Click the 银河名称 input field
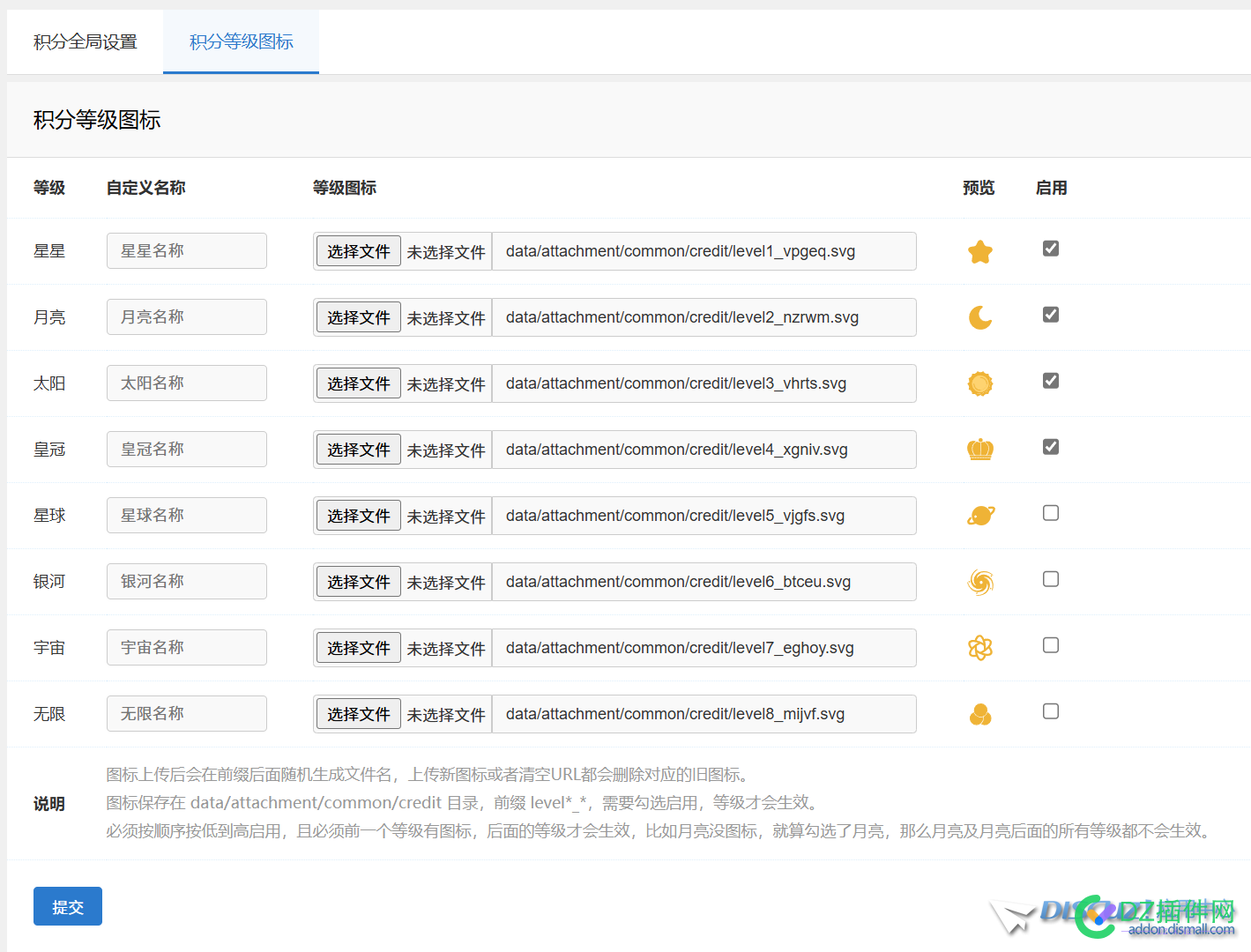Image resolution: width=1251 pixels, height=952 pixels. (186, 582)
